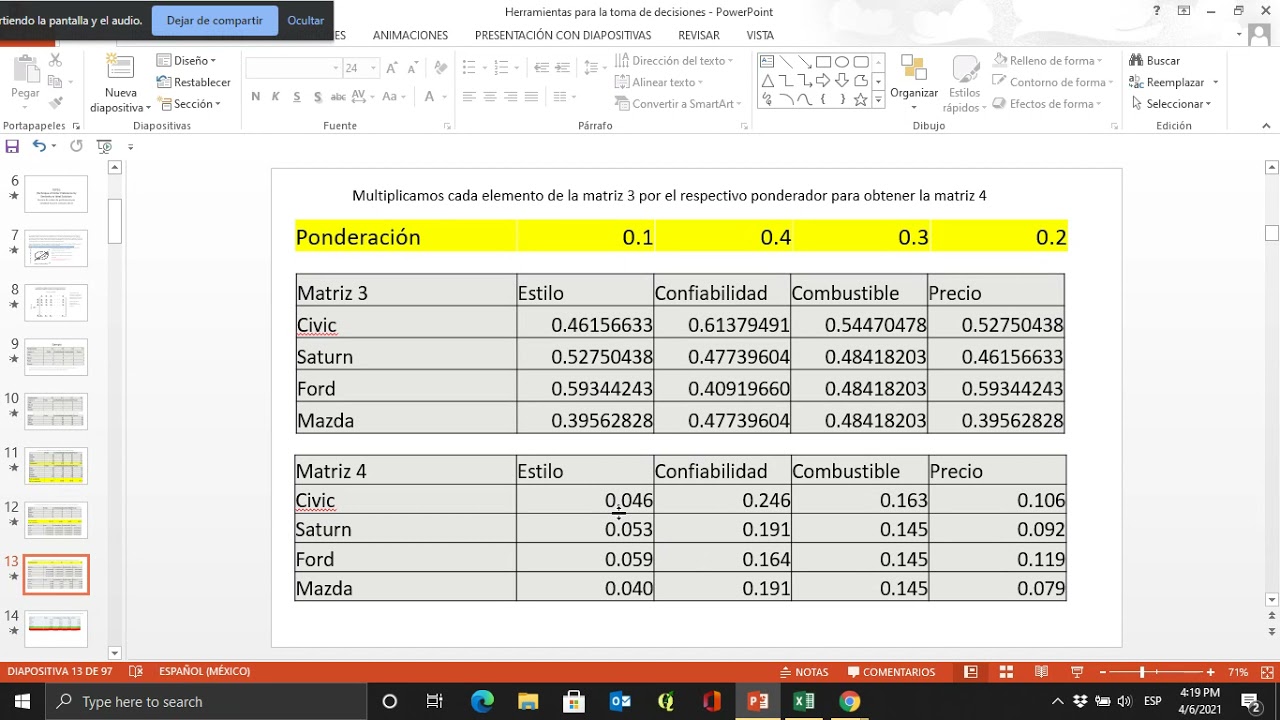This screenshot has width=1280, height=720.
Task: Click the Redo icon in quick access toolbar
Action: coord(76,146)
